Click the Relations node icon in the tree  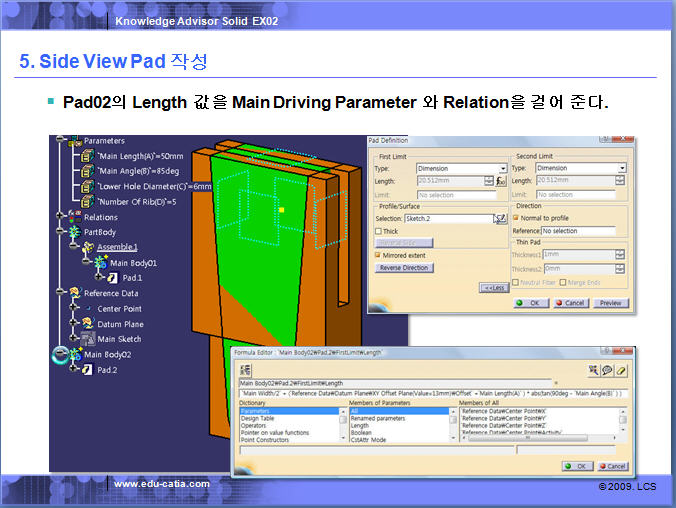point(74,216)
